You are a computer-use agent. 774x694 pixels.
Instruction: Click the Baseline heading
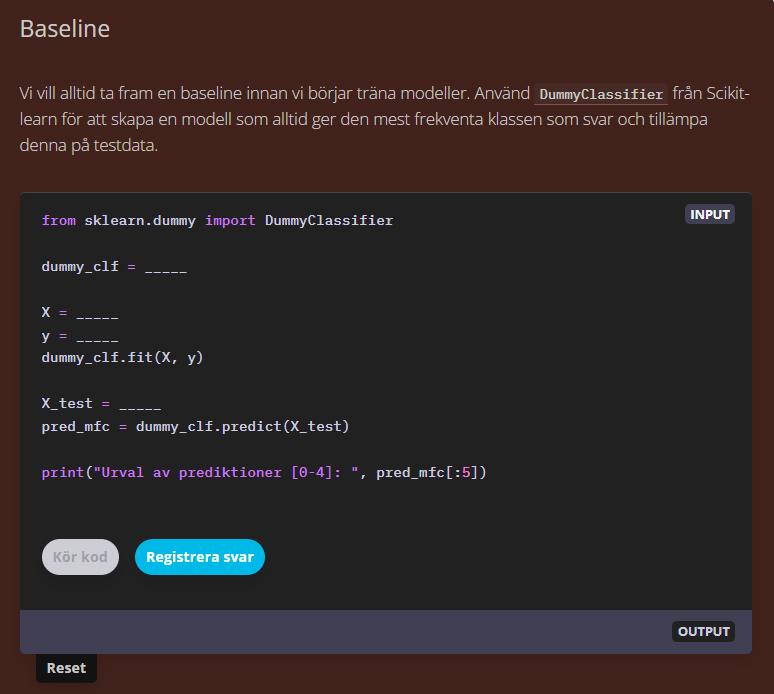pos(65,29)
